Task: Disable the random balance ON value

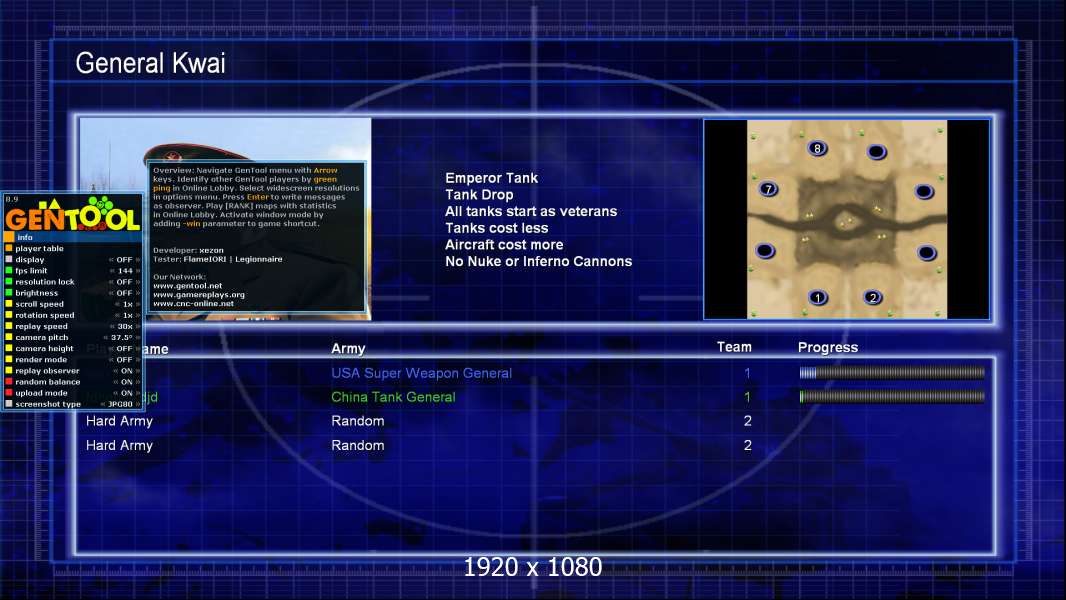Action: point(126,381)
